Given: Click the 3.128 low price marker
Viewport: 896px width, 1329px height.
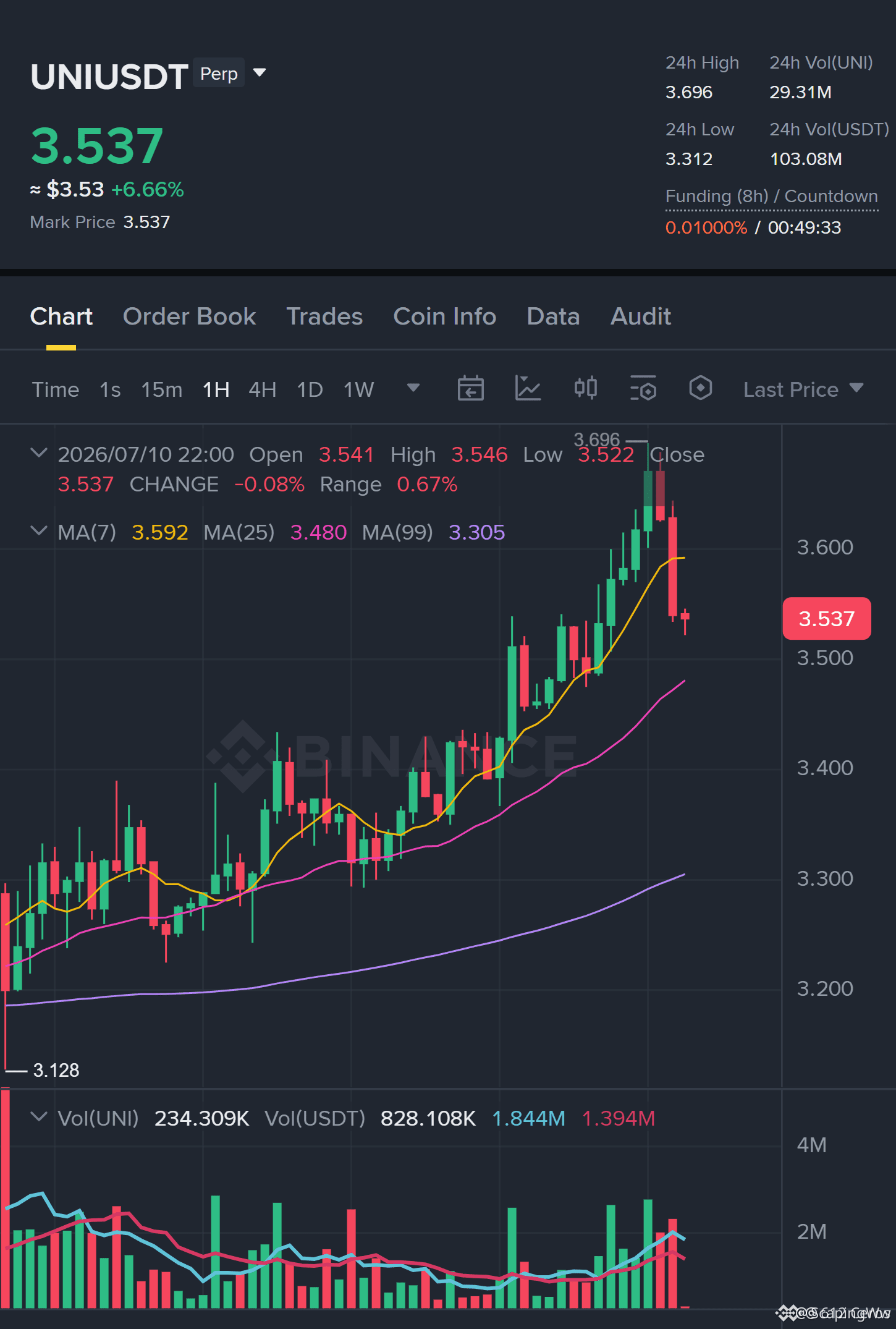Looking at the screenshot, I should tap(56, 1070).
